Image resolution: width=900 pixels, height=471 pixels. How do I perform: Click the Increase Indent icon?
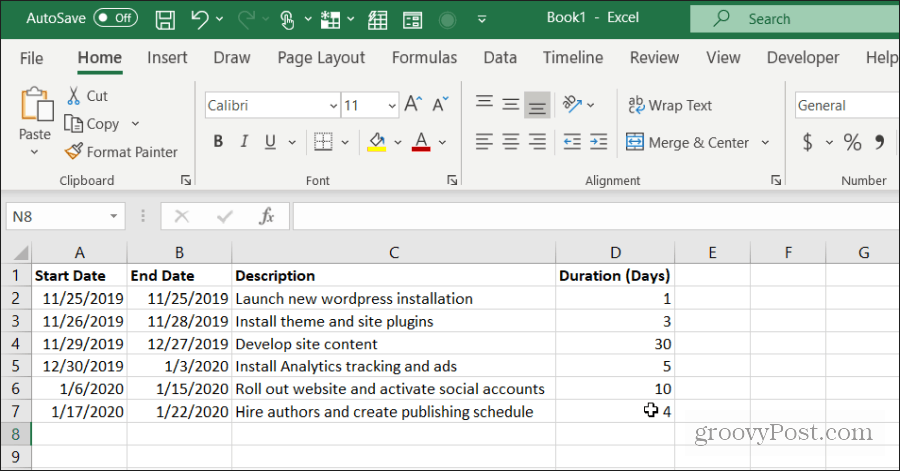tap(598, 142)
